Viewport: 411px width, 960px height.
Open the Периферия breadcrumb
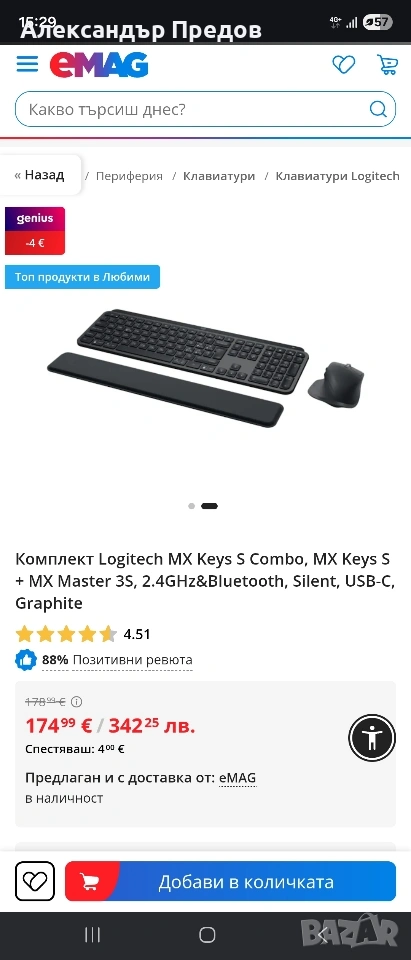point(129,176)
